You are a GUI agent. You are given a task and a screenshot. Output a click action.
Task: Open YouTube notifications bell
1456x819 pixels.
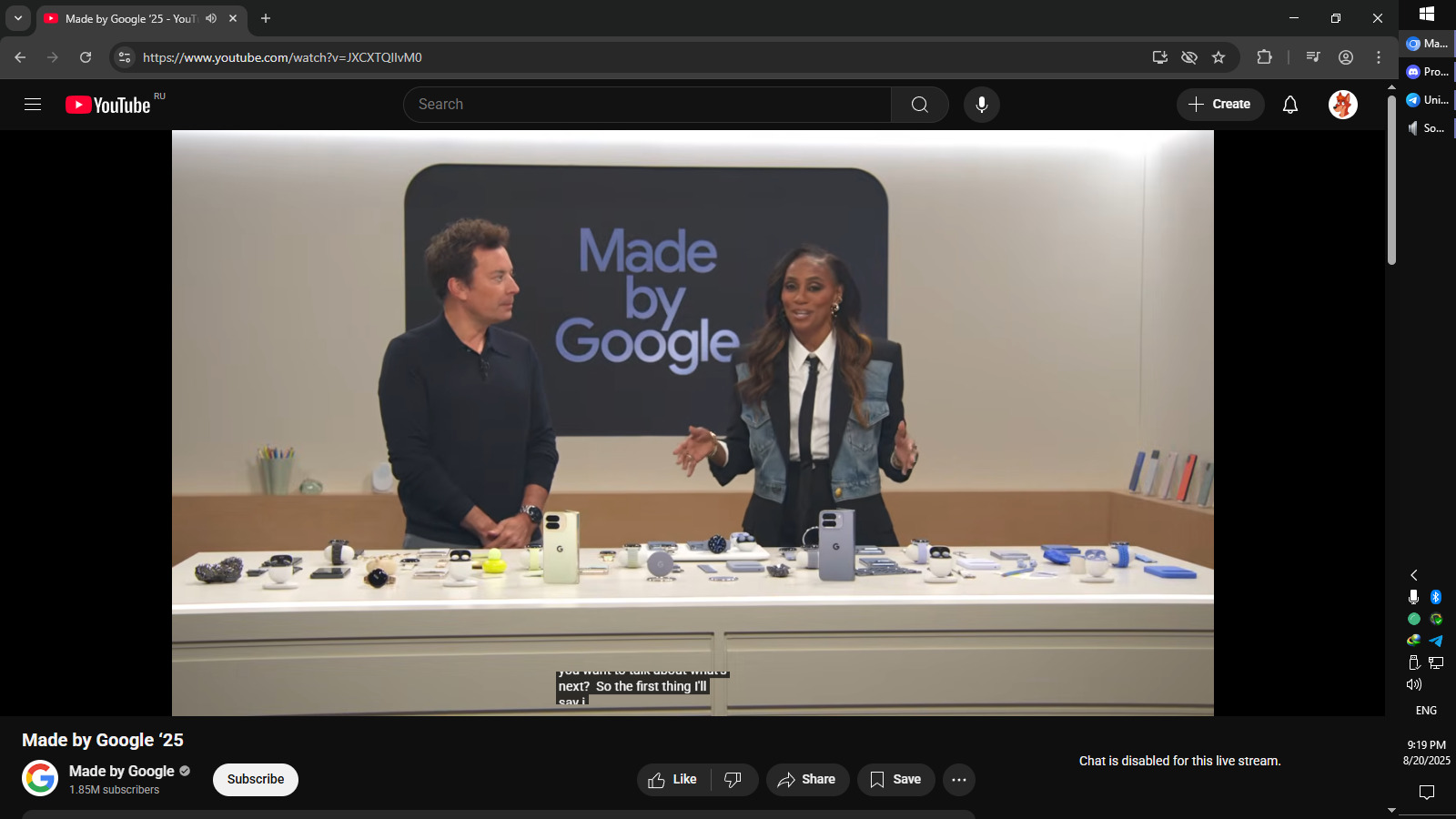[1290, 105]
